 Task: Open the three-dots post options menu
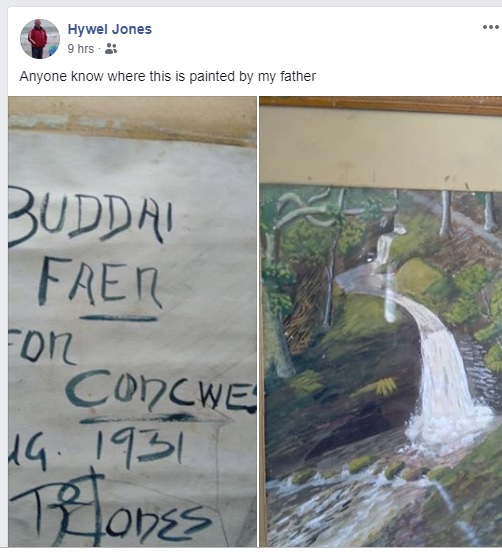pos(490,27)
